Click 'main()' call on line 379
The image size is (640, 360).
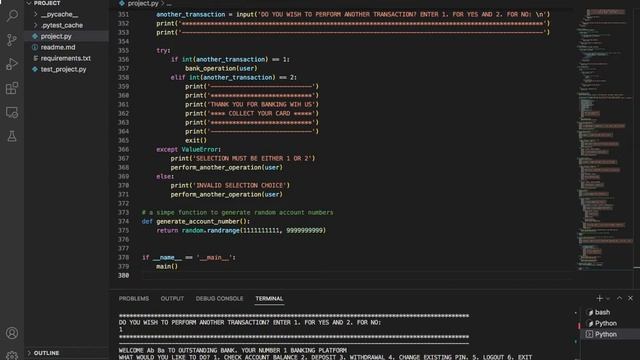(x=167, y=267)
